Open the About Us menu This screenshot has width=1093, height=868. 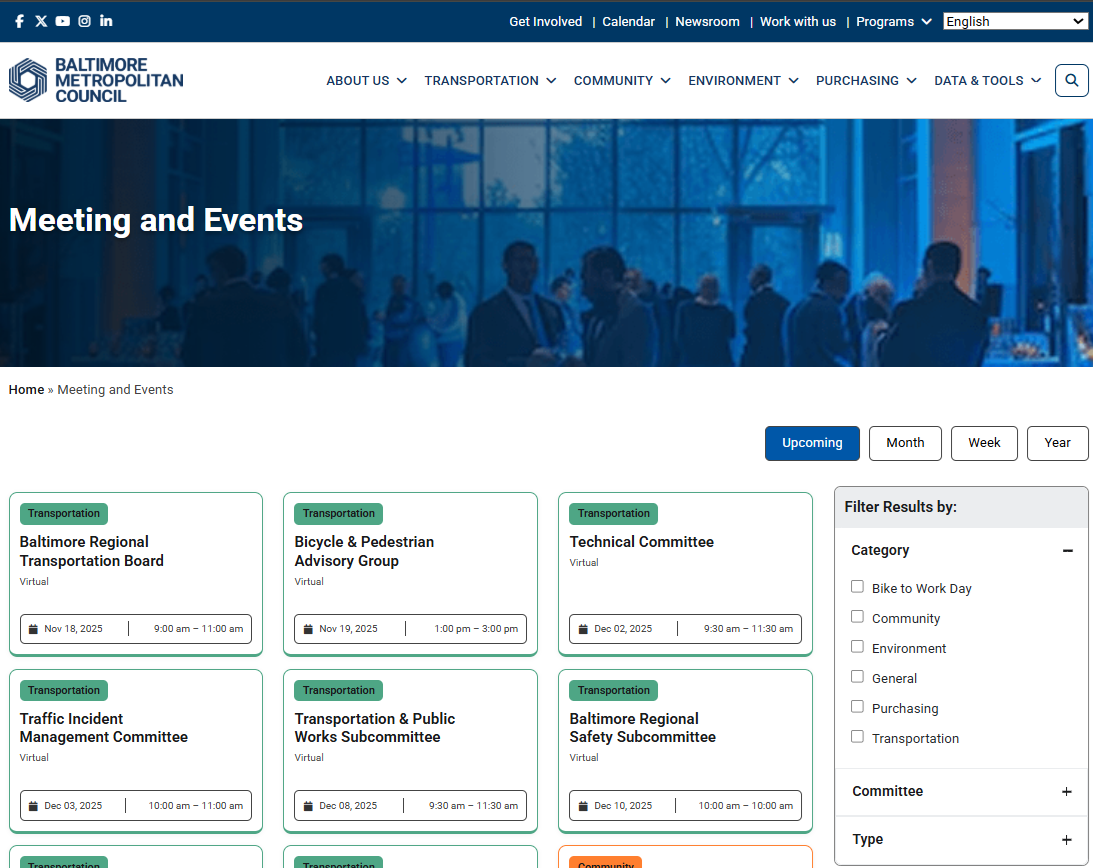366,81
